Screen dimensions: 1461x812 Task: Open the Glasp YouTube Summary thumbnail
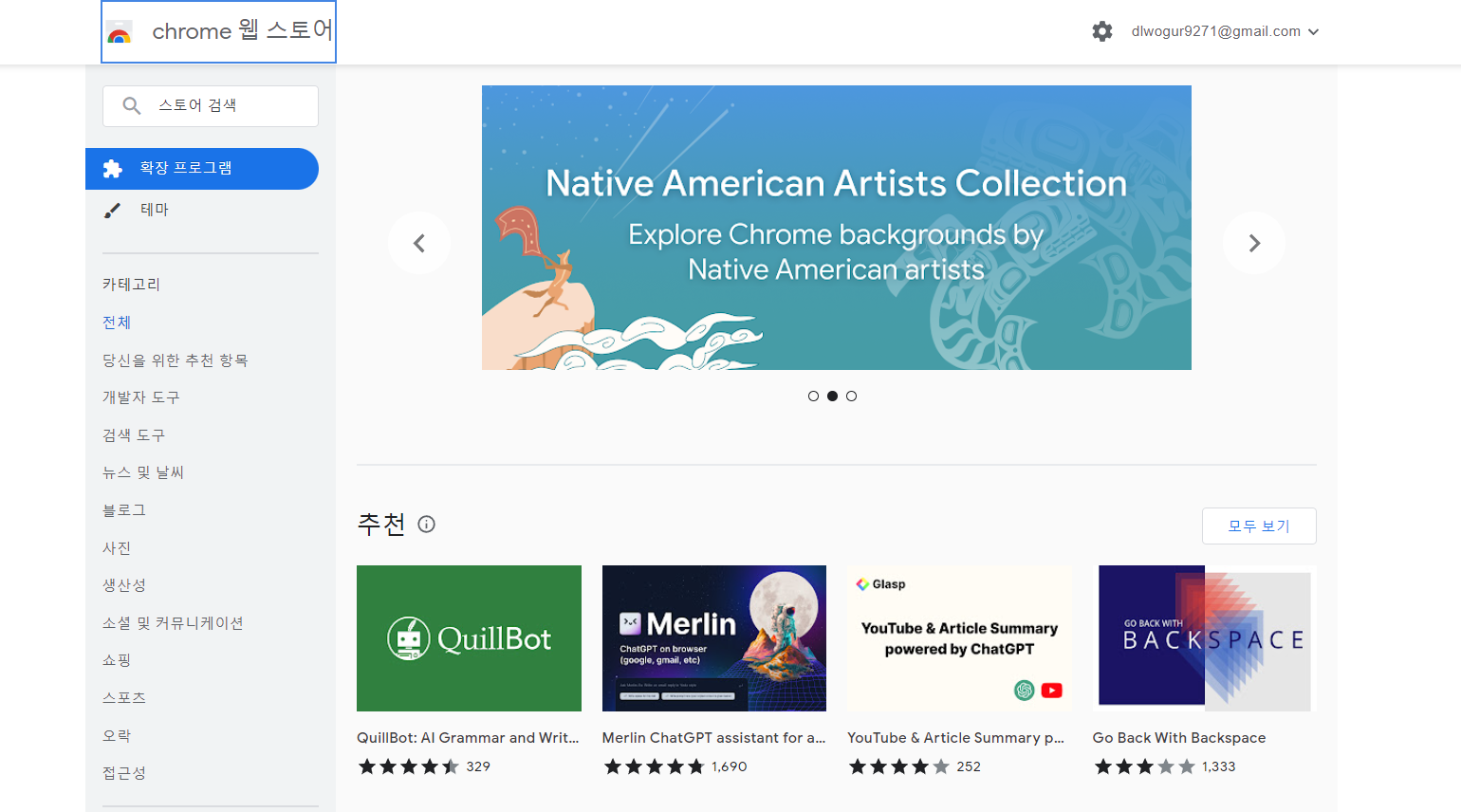[959, 638]
